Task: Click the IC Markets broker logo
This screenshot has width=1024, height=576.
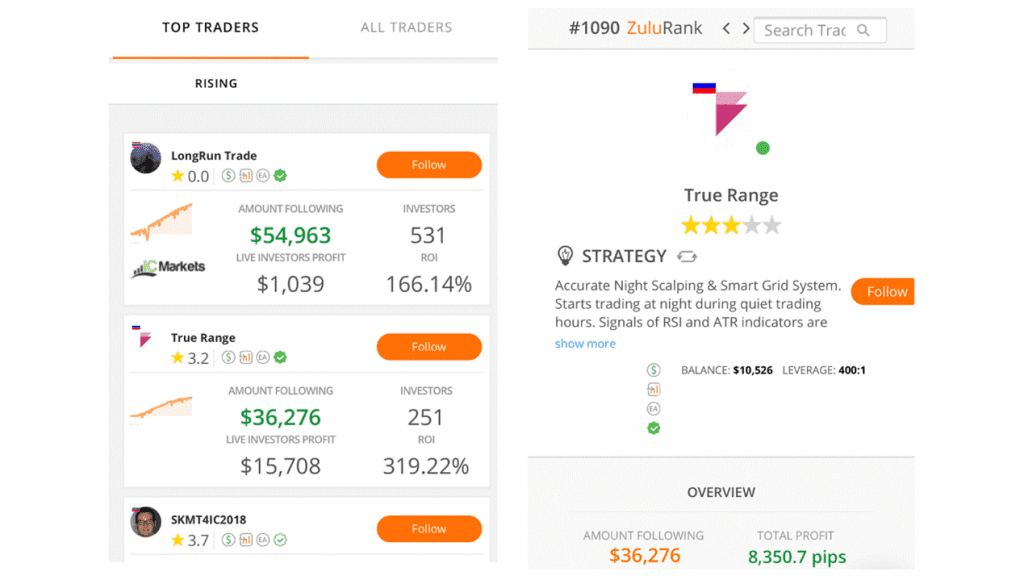Action: pyautogui.click(x=168, y=267)
